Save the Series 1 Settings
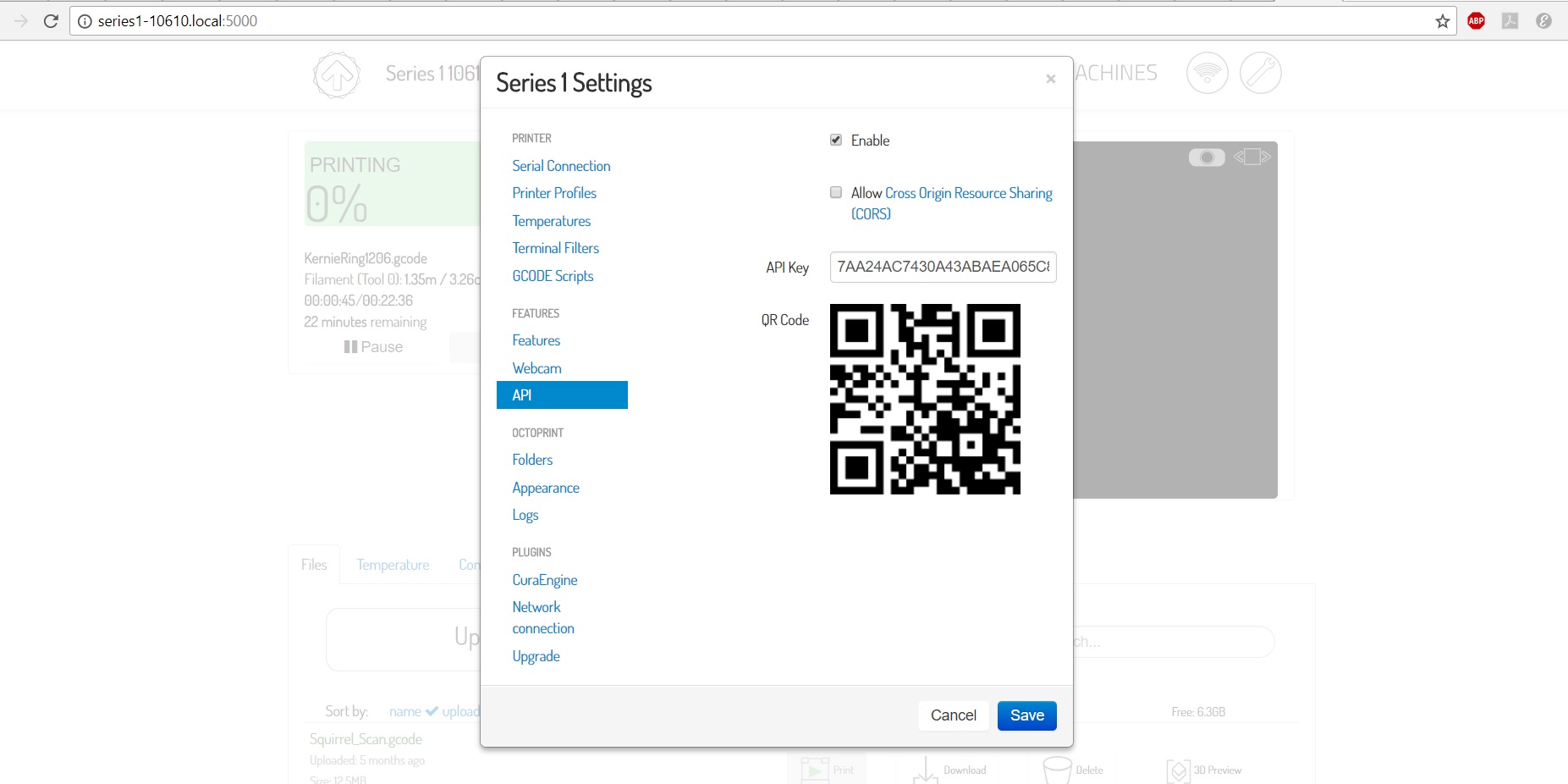 pos(1026,715)
